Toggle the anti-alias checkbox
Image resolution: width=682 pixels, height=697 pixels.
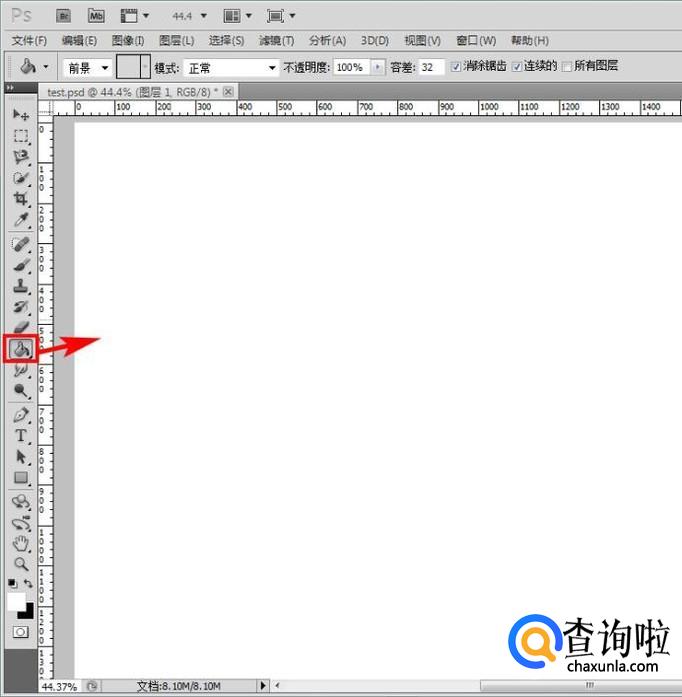pyautogui.click(x=455, y=67)
